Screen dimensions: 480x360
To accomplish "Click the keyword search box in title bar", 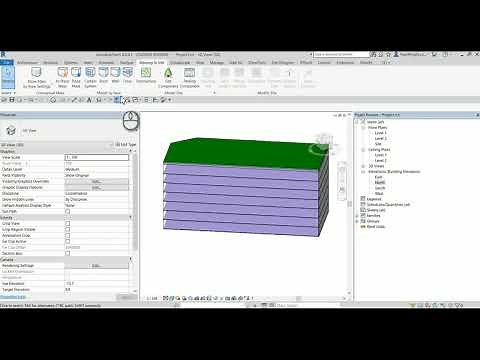I will 341,54.
